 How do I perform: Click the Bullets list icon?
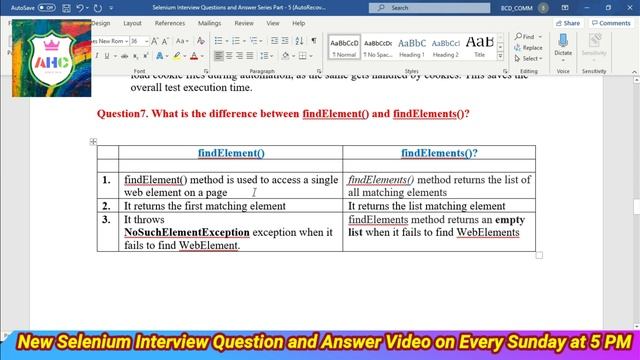(x=218, y=41)
